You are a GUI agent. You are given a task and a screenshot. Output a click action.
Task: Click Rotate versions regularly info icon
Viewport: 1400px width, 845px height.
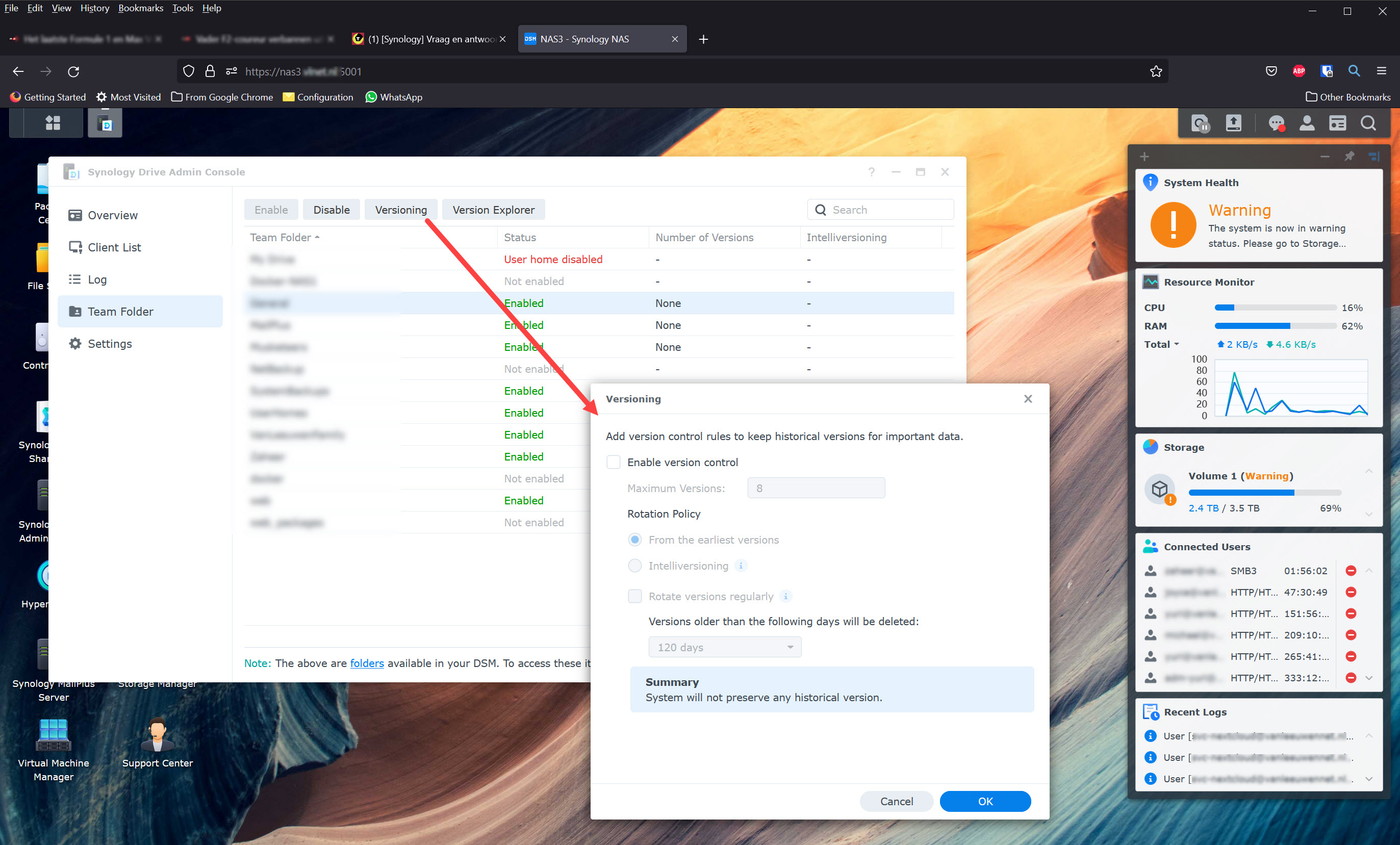[x=785, y=596]
